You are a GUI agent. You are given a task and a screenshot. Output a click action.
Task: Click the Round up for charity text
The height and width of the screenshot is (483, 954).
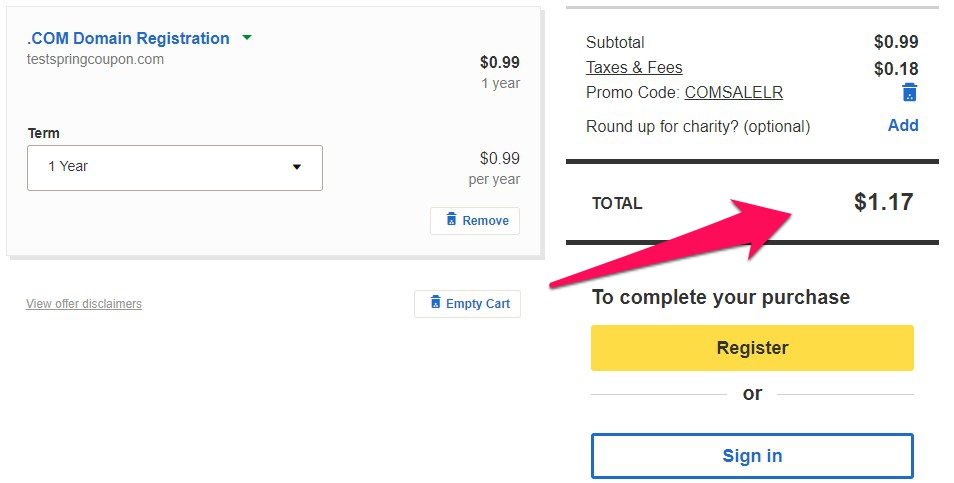tap(698, 127)
